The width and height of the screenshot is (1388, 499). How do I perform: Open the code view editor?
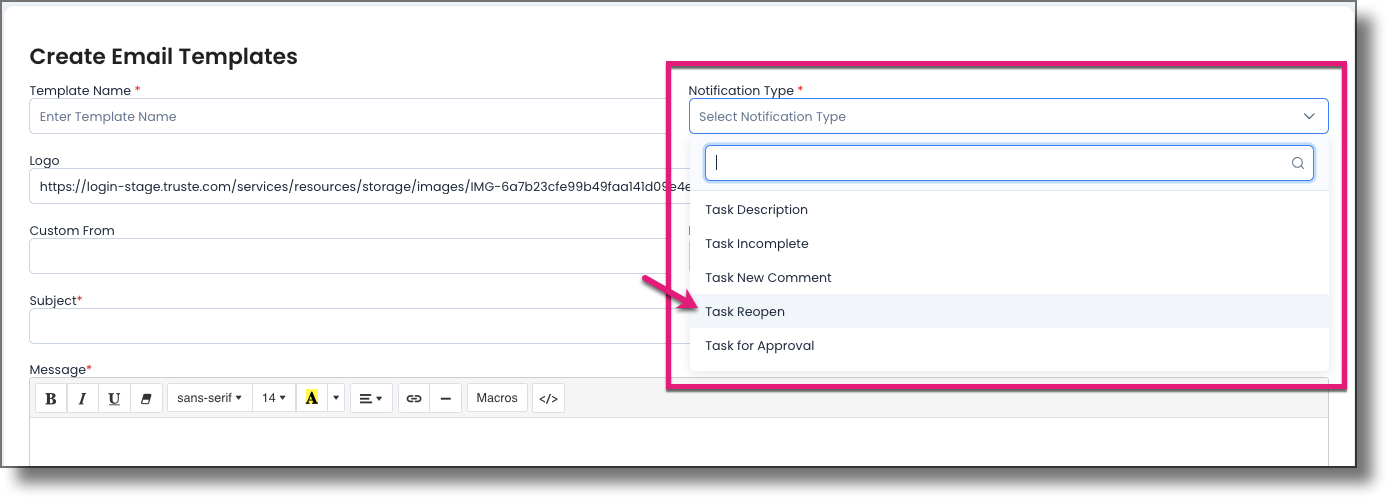pos(548,398)
